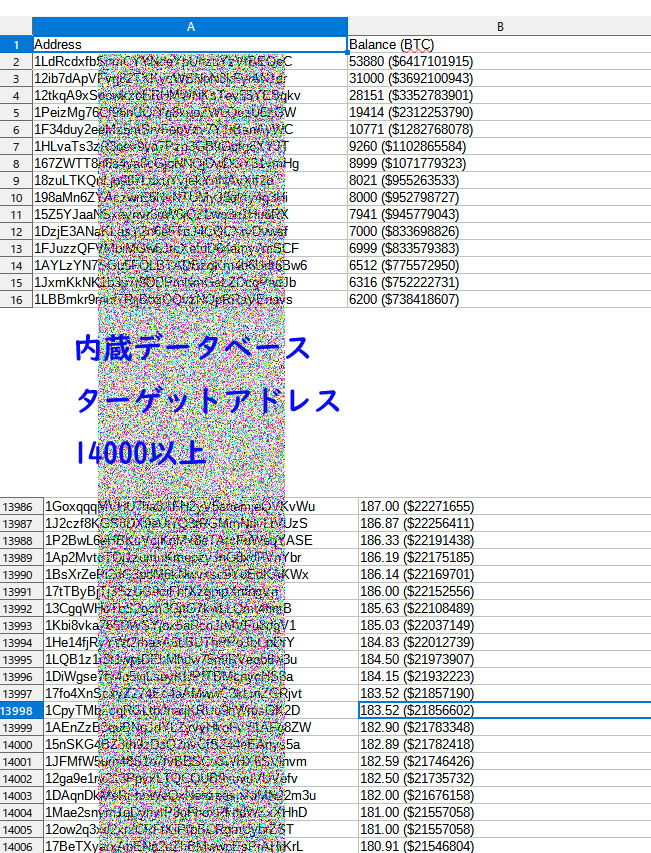
Task: Select the cell with 8000 ($952798727)
Action: click(499, 197)
